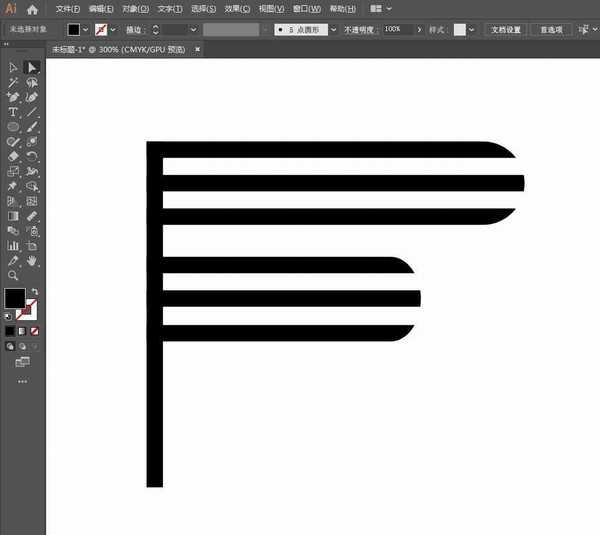
Task: Open the workspace switcher dropdown
Action: coord(381,8)
